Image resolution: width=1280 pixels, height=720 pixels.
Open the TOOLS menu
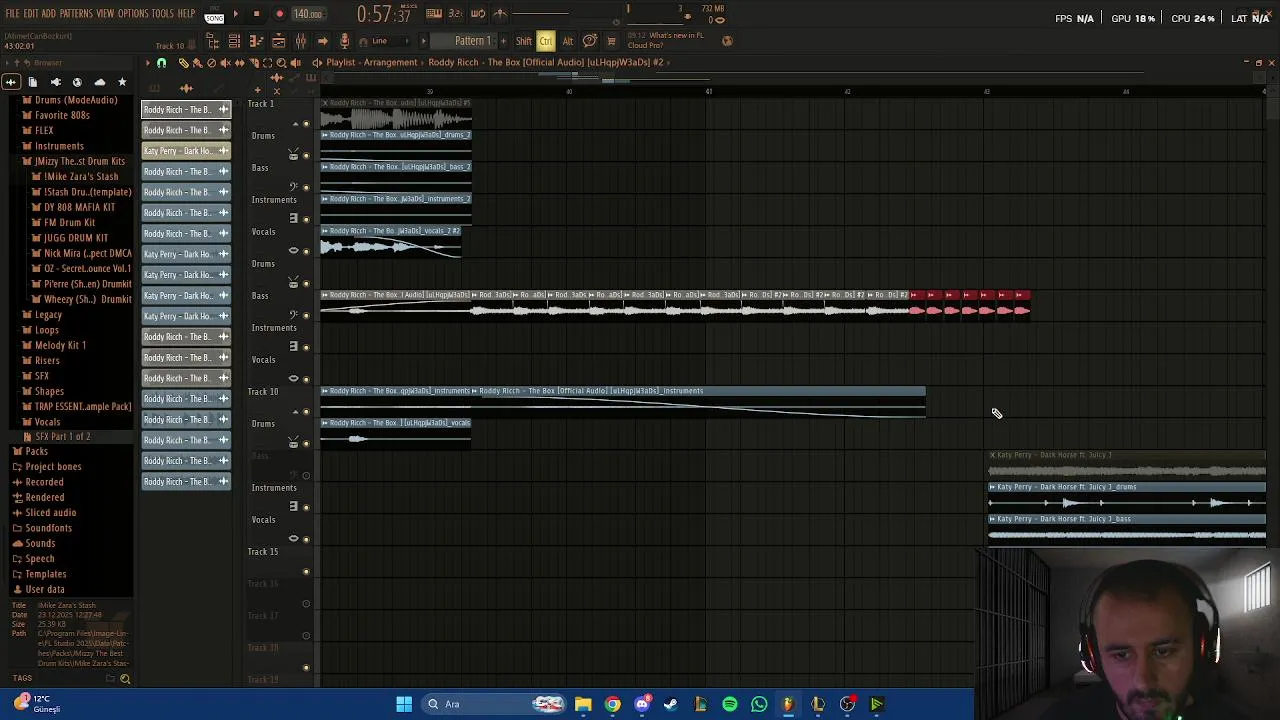click(163, 14)
